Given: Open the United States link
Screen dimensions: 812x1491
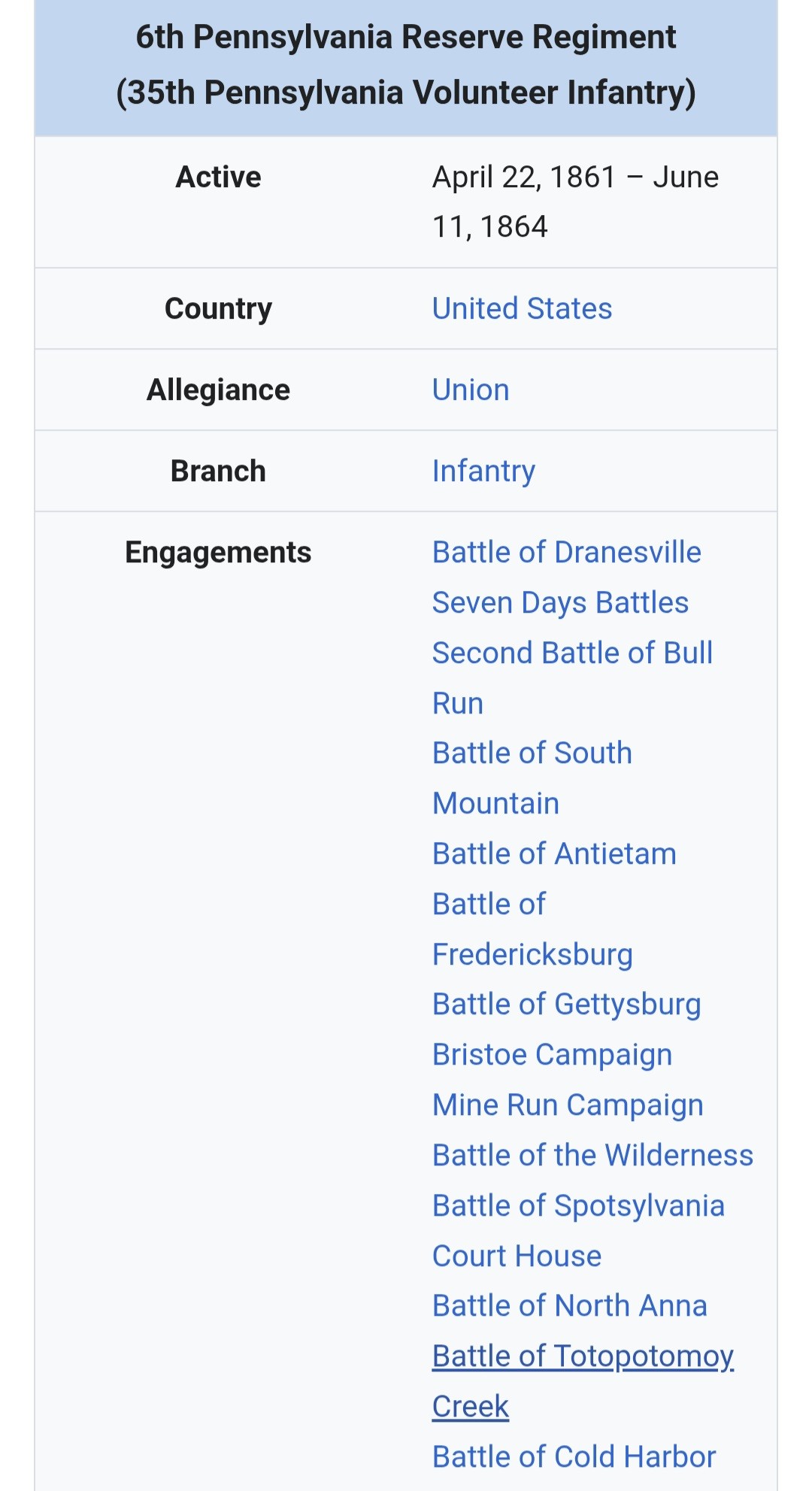Looking at the screenshot, I should coord(522,308).
